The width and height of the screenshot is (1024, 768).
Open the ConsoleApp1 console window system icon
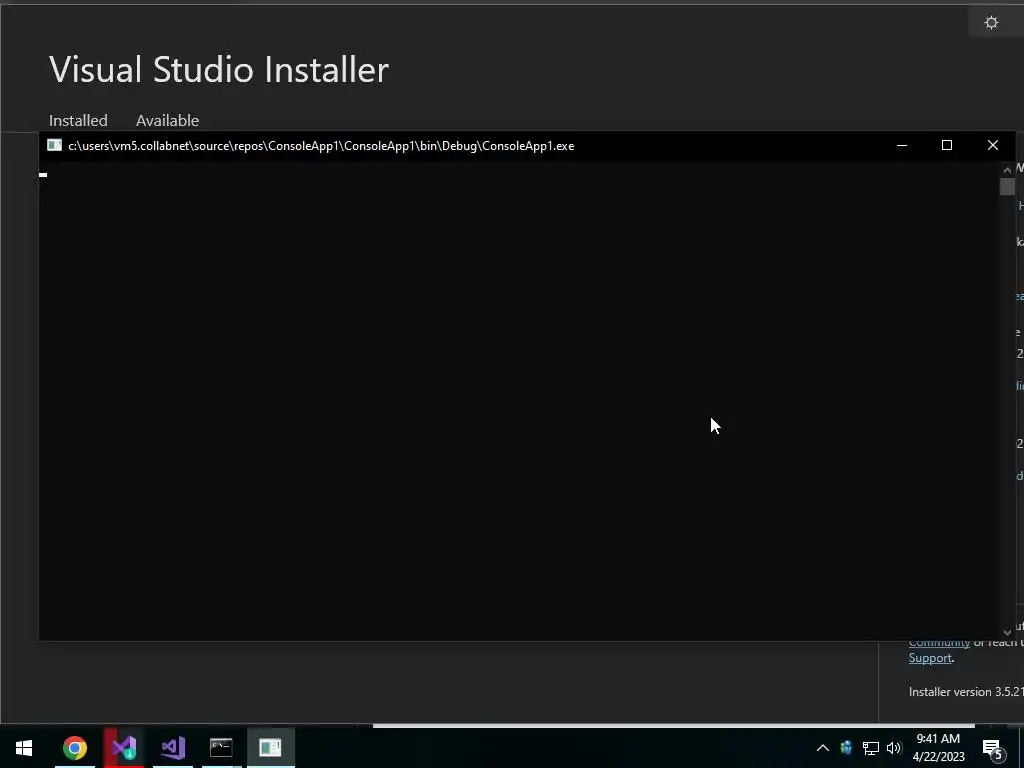[x=54, y=146]
